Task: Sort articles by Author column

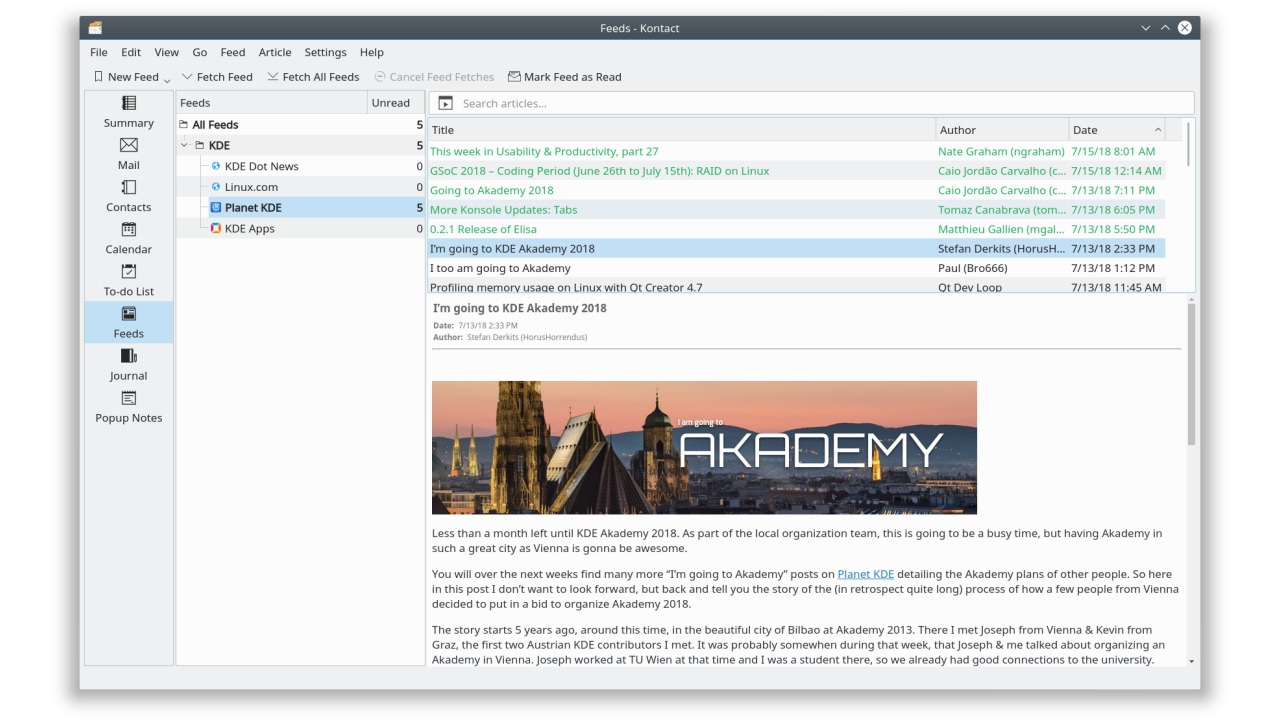Action: [x=1002, y=130]
